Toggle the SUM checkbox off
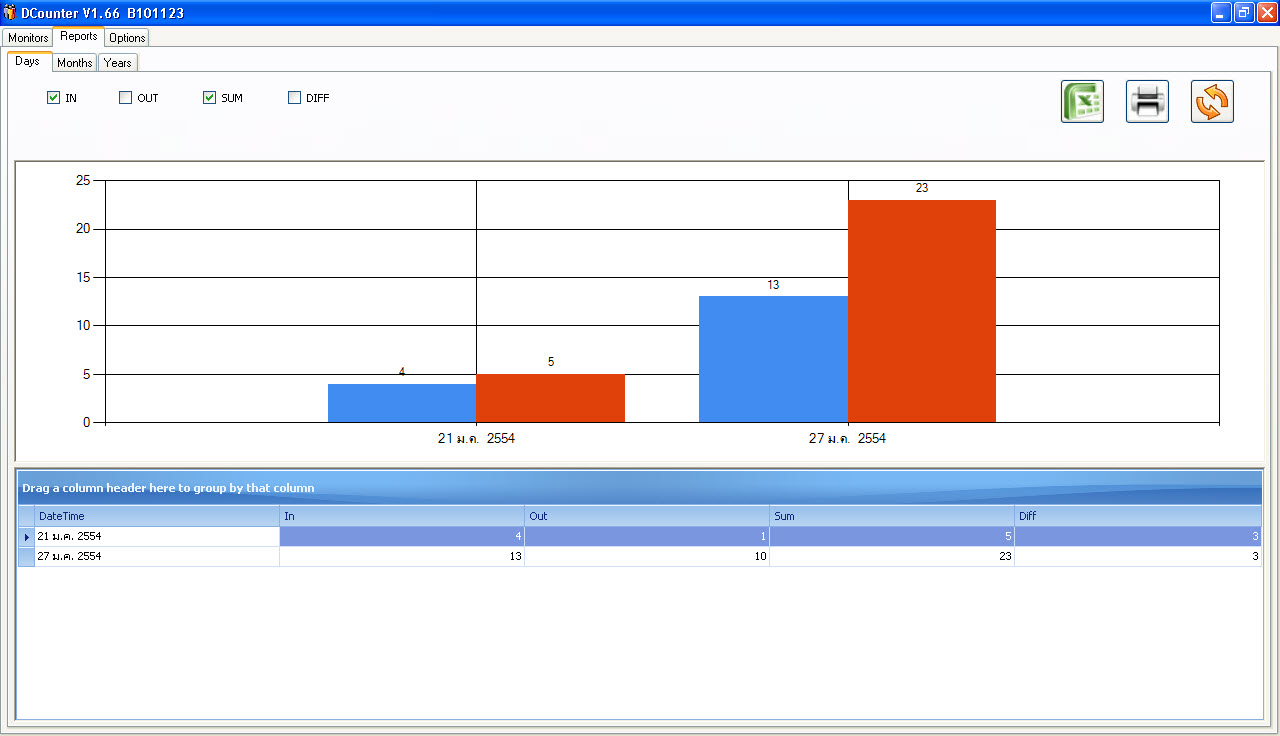The width and height of the screenshot is (1280, 736). pos(210,98)
